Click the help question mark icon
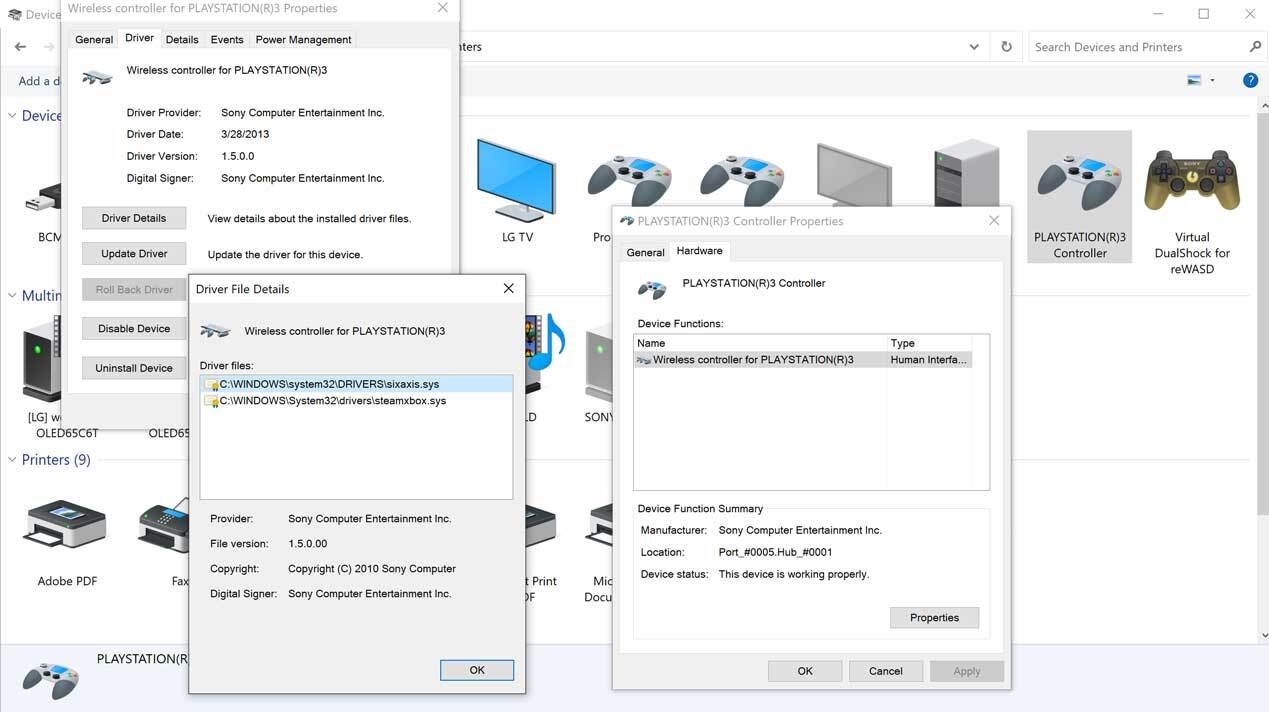 (1249, 80)
